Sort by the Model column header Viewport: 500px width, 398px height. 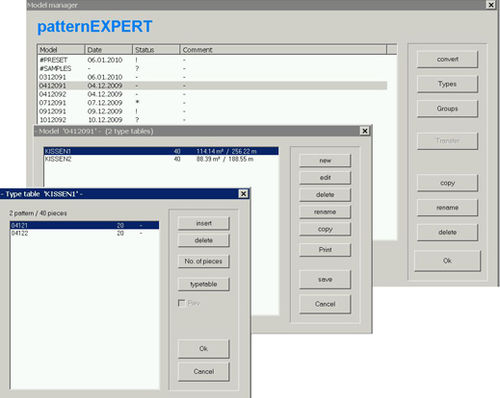pos(61,50)
